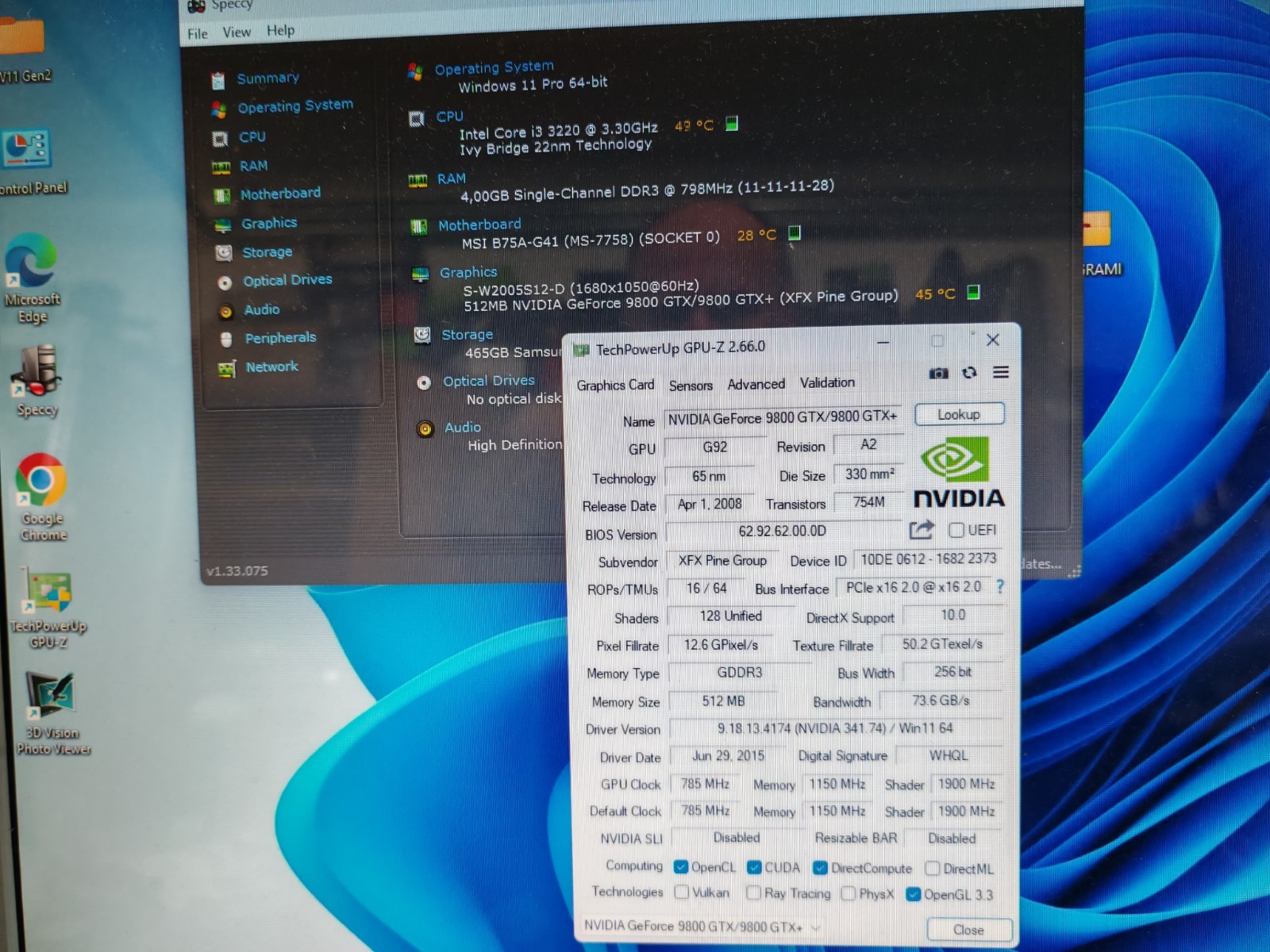
Task: Click the GPU-Z Close button
Action: point(968,930)
